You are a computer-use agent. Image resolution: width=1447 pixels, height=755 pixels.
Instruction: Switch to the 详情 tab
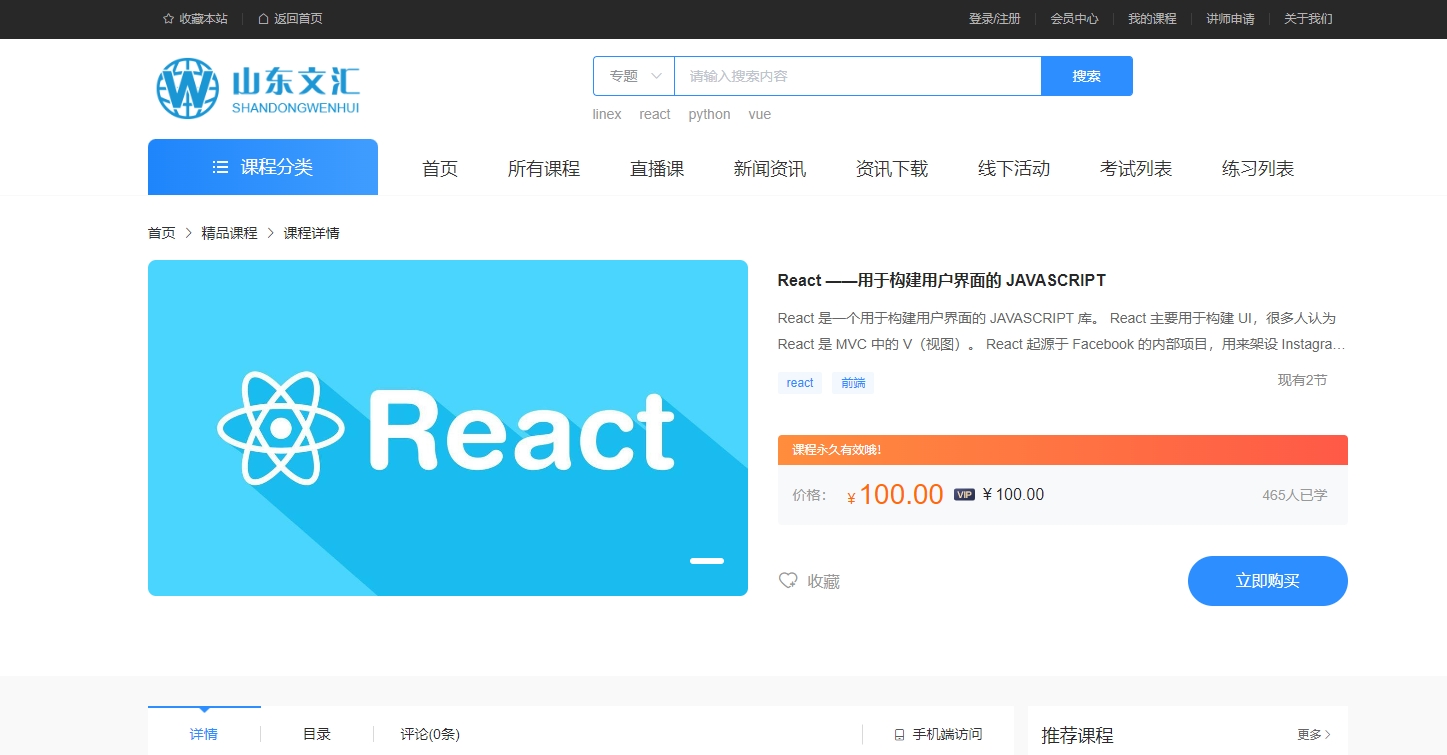point(204,734)
